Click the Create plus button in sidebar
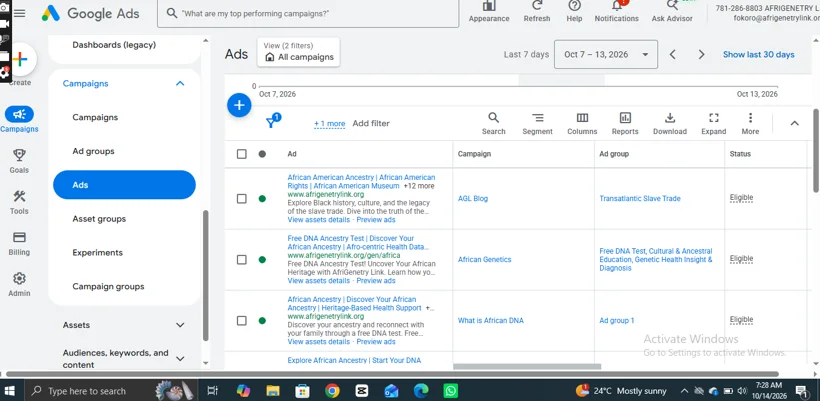 point(20,59)
